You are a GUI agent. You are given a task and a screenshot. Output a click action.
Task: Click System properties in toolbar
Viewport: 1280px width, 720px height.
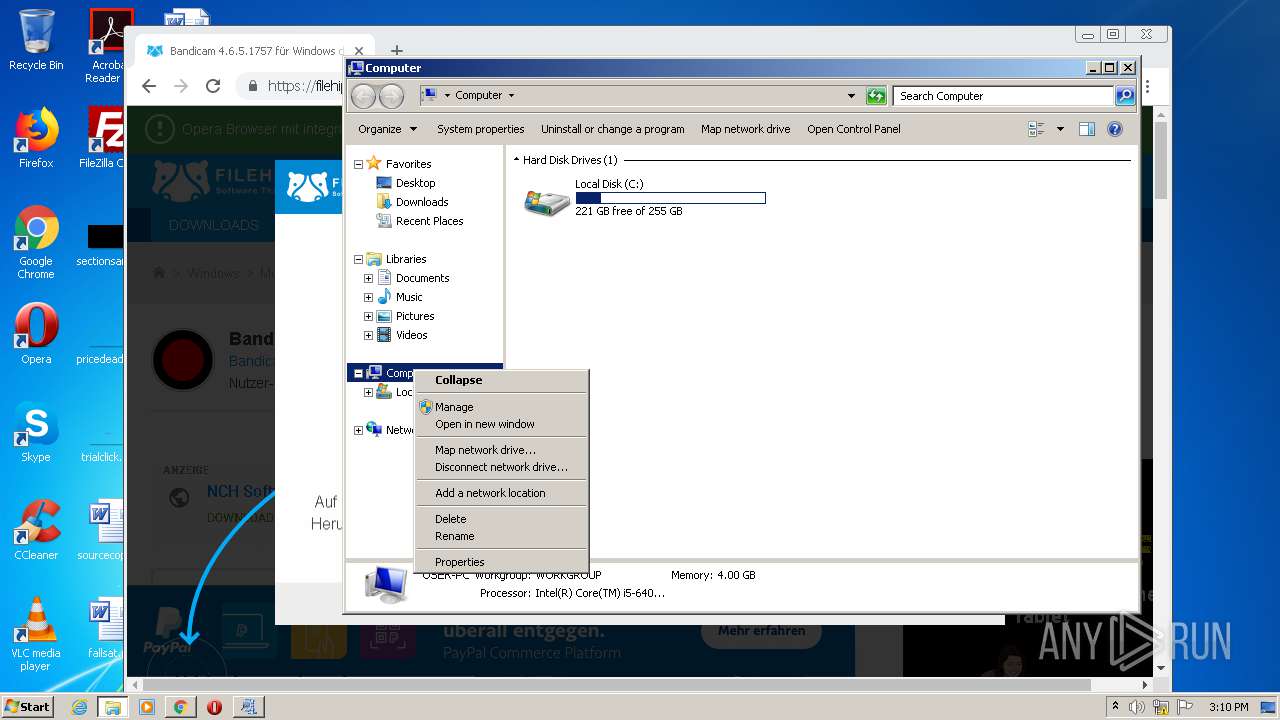(x=480, y=129)
